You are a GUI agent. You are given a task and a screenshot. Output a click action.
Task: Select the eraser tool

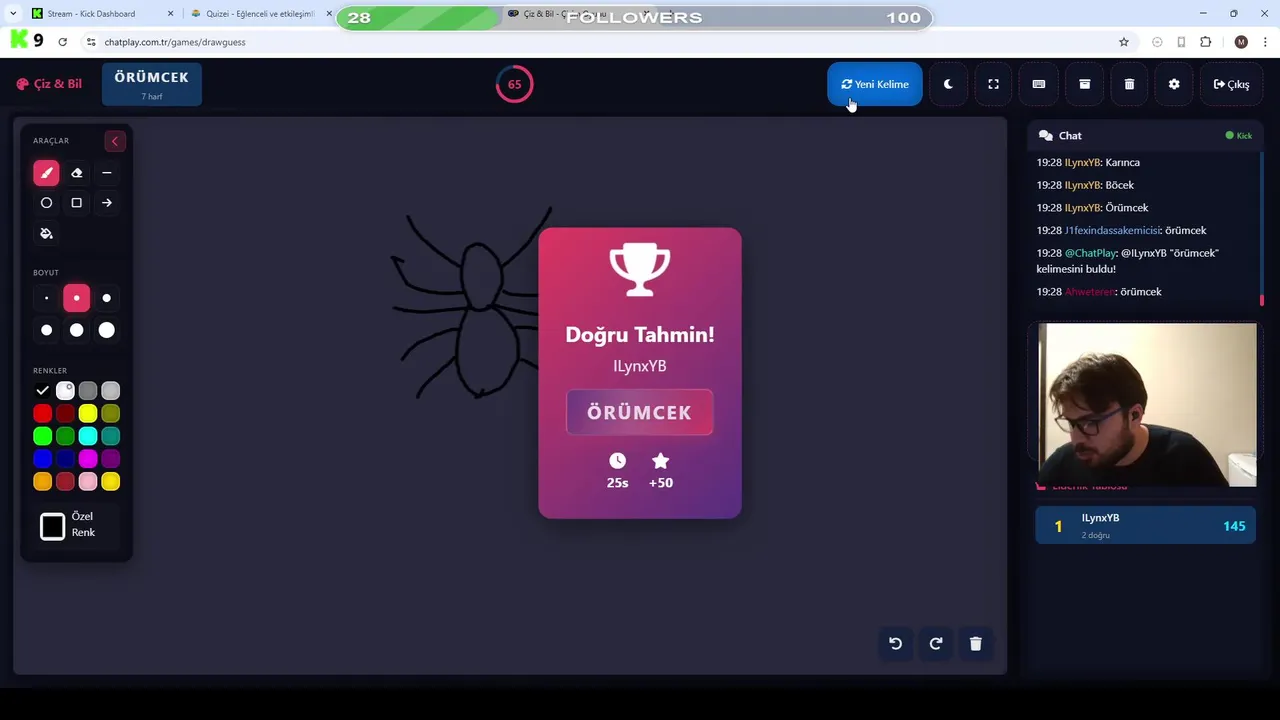(x=76, y=173)
